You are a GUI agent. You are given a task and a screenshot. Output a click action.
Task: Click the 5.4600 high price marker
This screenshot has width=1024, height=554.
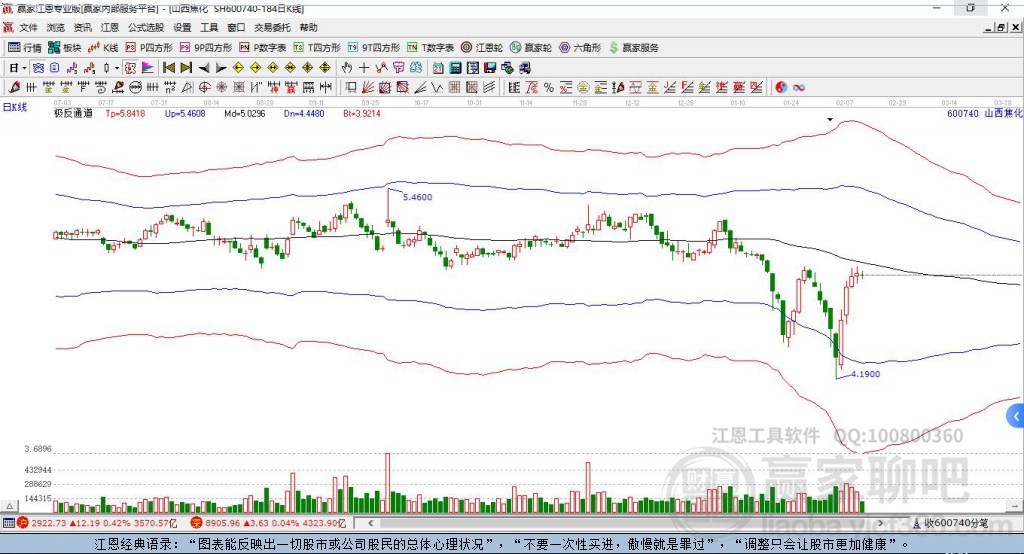(417, 197)
